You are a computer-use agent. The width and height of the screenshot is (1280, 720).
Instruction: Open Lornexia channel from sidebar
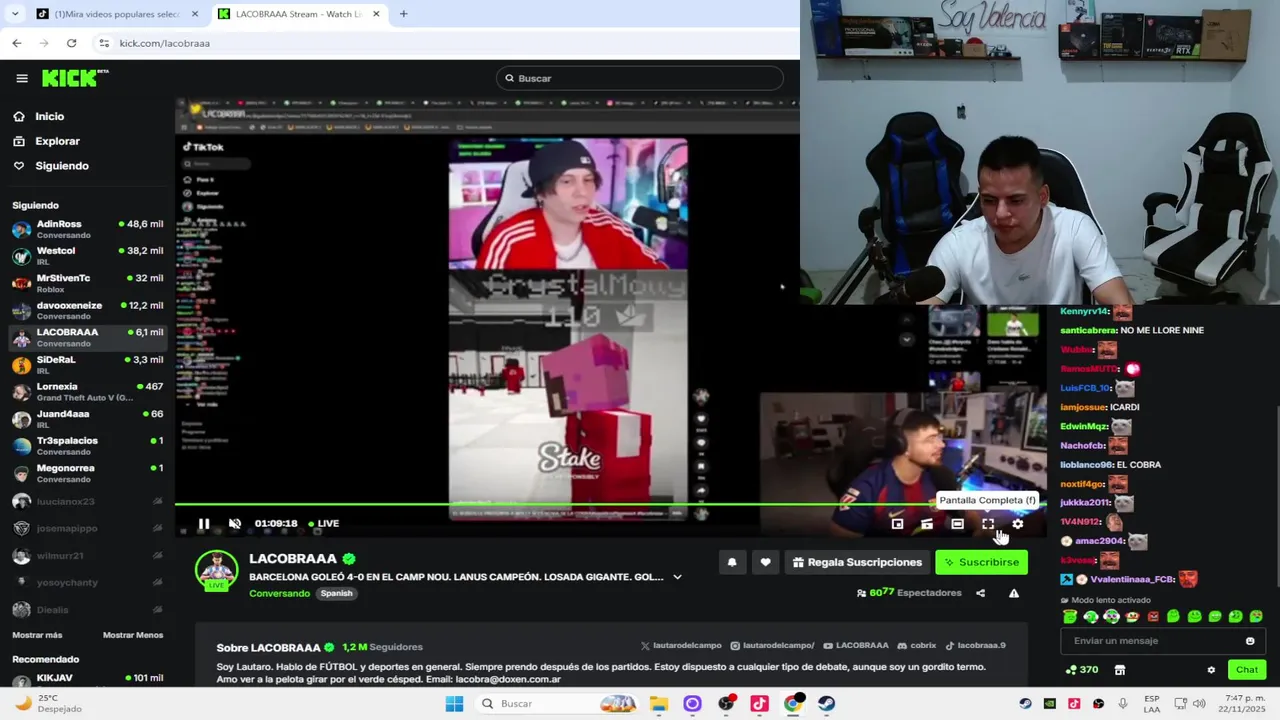[88, 392]
